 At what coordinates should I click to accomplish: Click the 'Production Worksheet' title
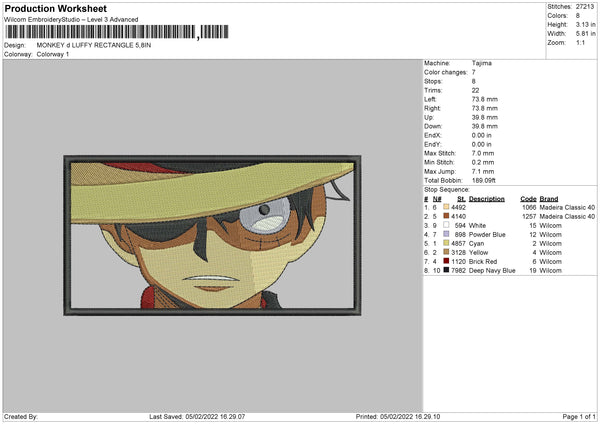click(55, 8)
